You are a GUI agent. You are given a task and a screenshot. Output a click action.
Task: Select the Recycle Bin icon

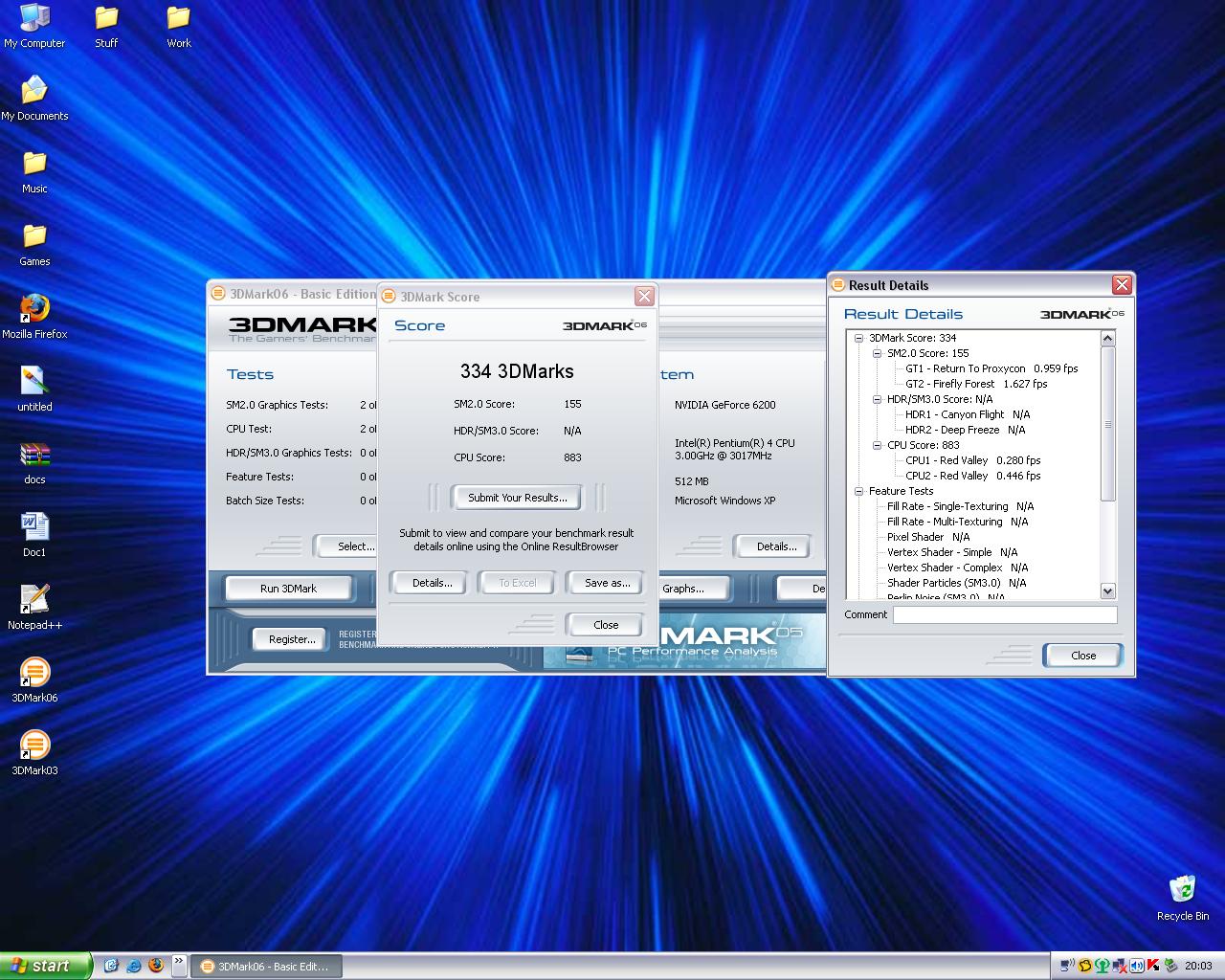[x=1182, y=900]
